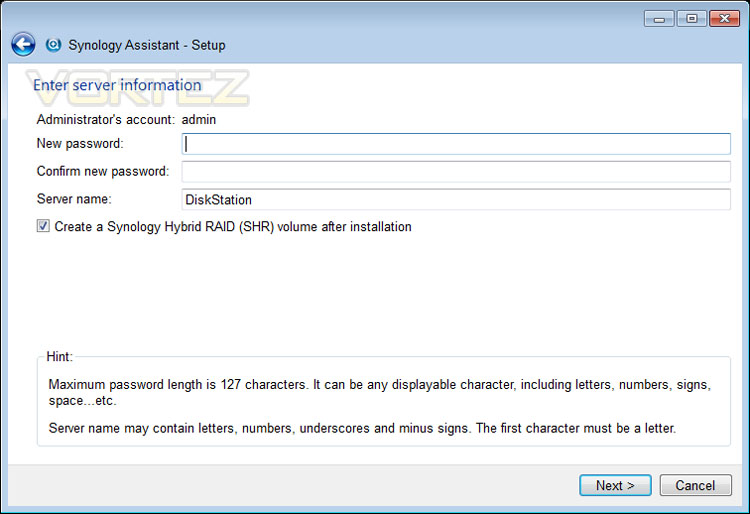Click the Synology Assistant - Setup title
This screenshot has height=514, width=750.
coord(147,45)
